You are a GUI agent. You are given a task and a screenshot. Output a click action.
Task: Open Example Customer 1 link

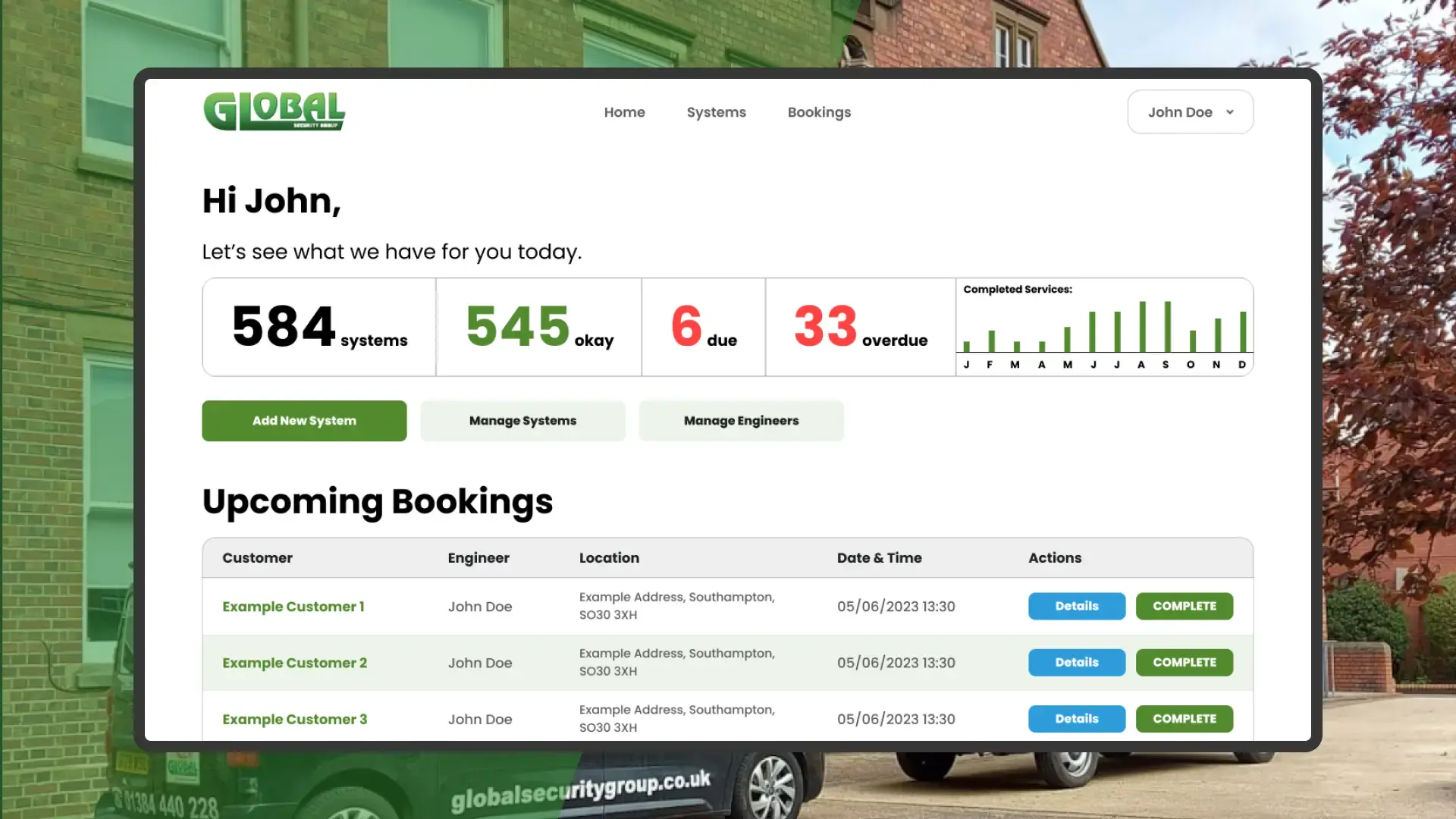pyautogui.click(x=293, y=607)
